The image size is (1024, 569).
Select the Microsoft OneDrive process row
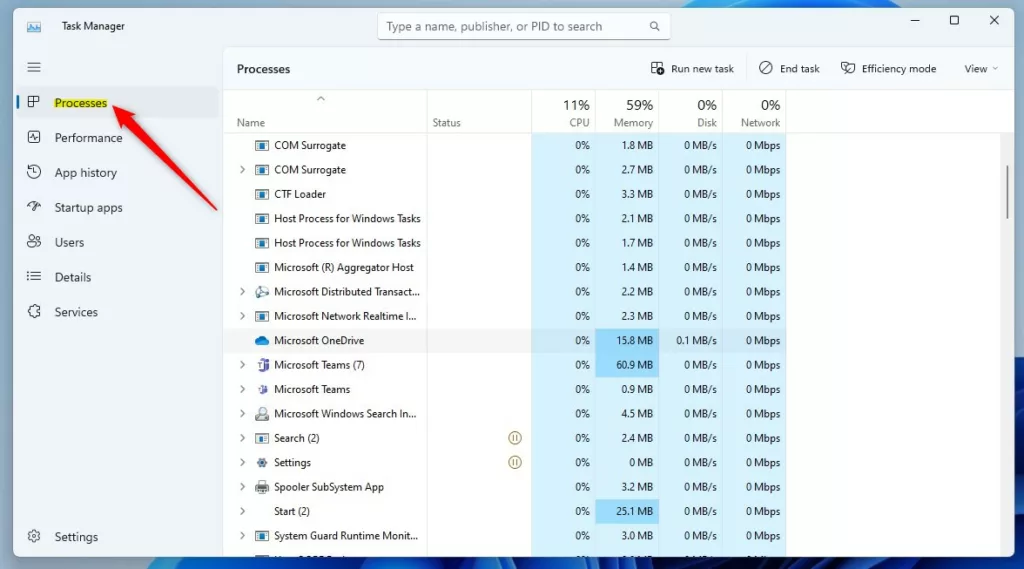[505, 340]
